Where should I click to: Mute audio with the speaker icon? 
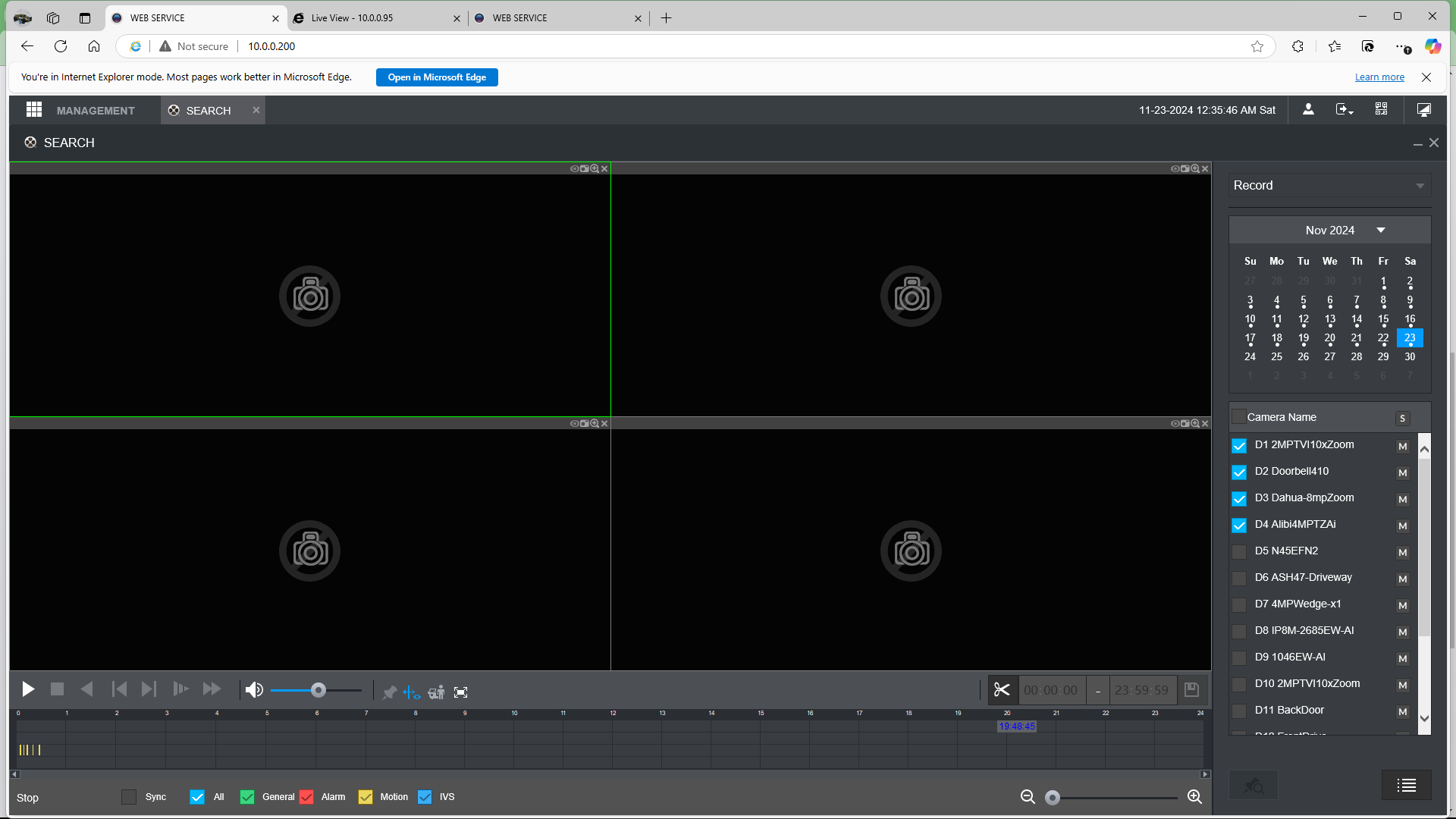coord(254,690)
